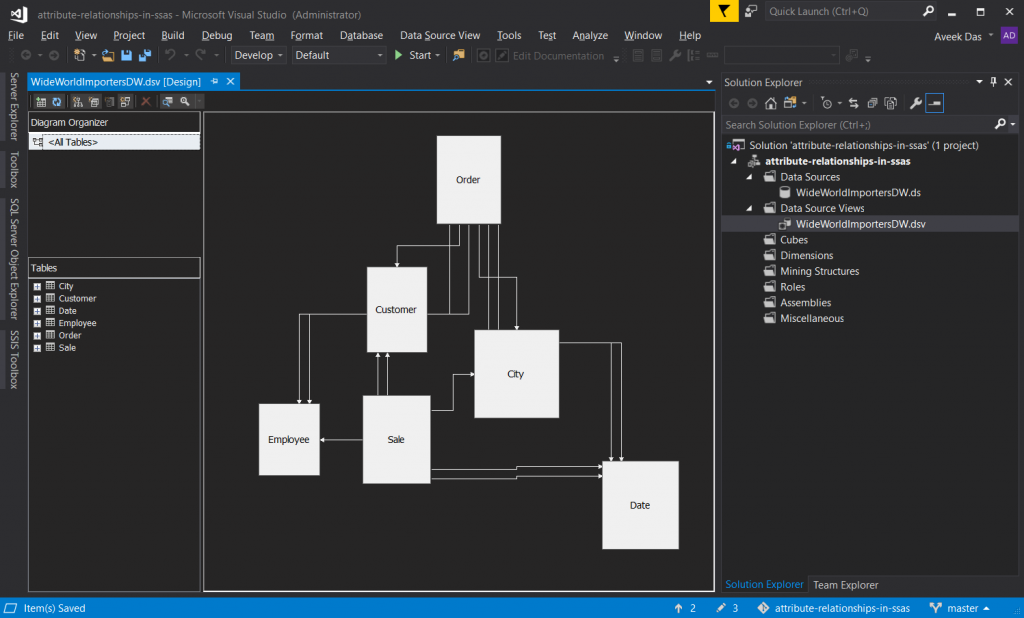Select the Sale table in the diagram
The width and height of the screenshot is (1024, 618).
[395, 439]
